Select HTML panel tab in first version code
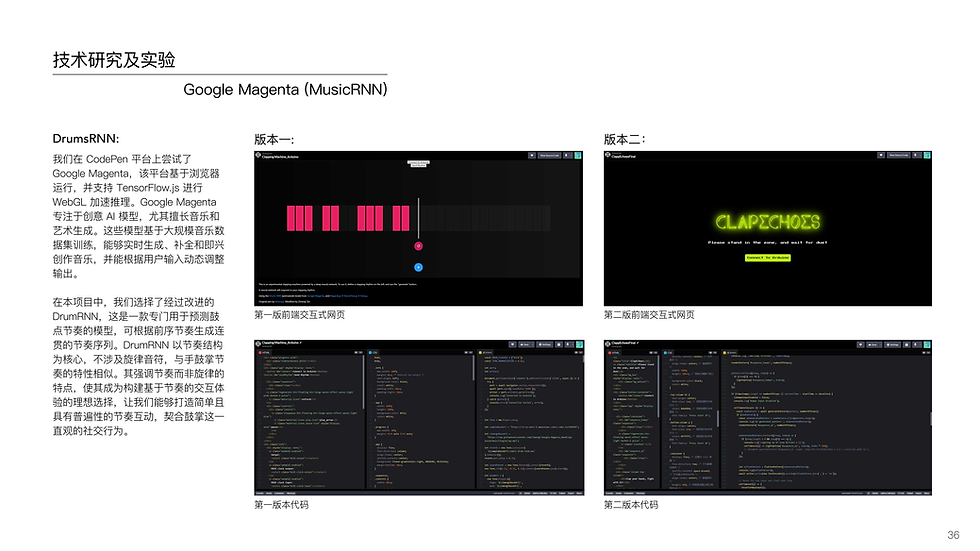Image resolution: width=980 pixels, height=551 pixels. (x=264, y=352)
